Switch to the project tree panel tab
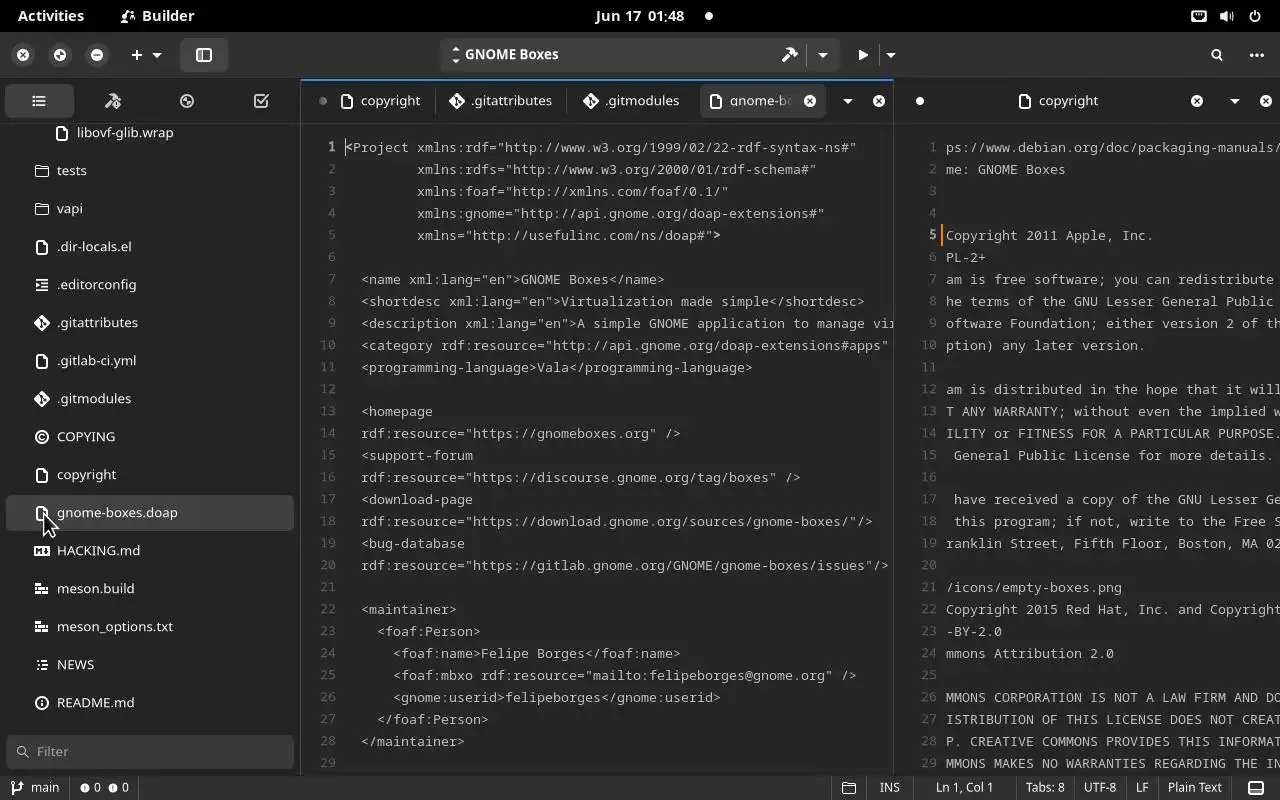The height and width of the screenshot is (800, 1280). 39,101
